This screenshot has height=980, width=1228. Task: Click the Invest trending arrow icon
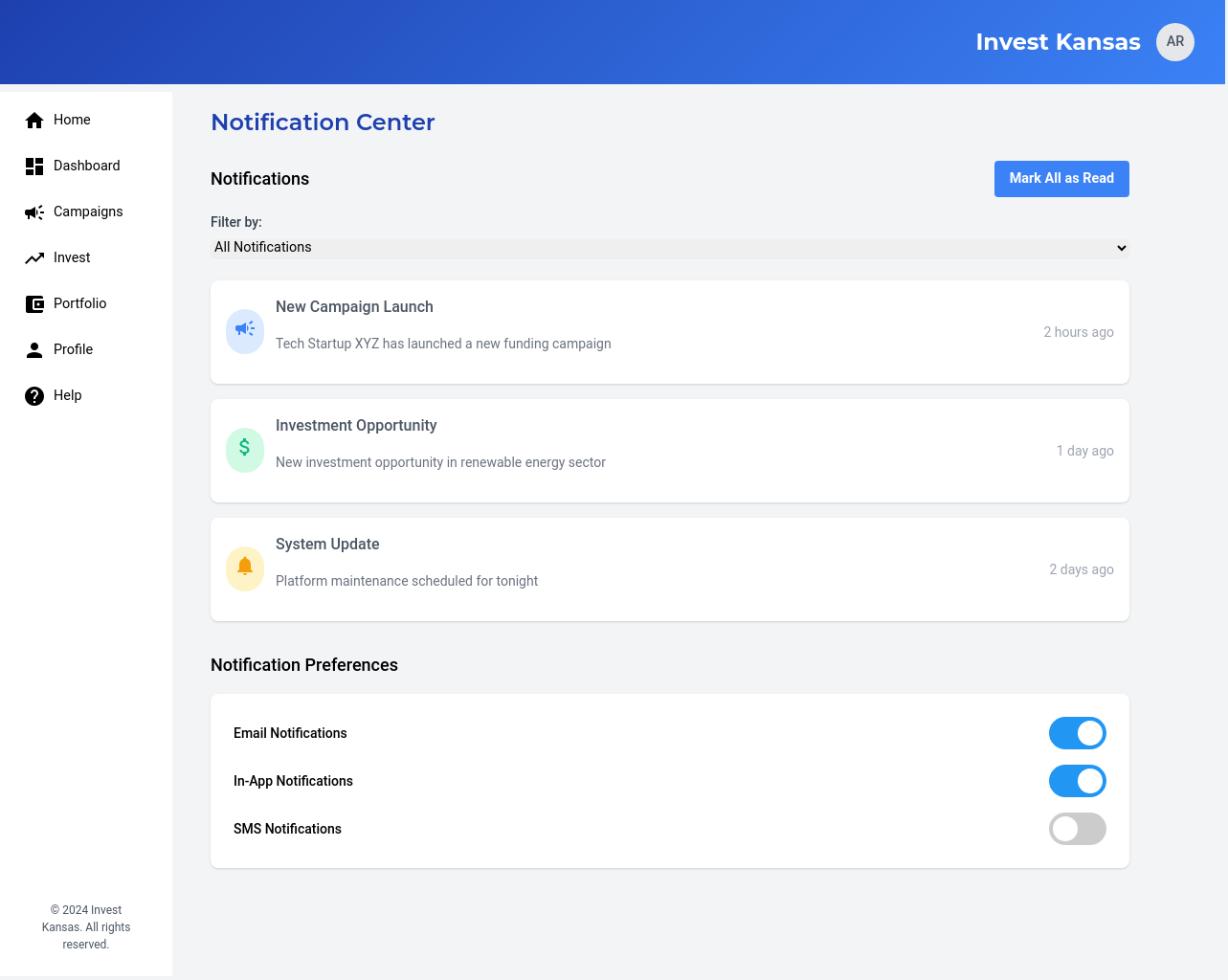click(34, 258)
